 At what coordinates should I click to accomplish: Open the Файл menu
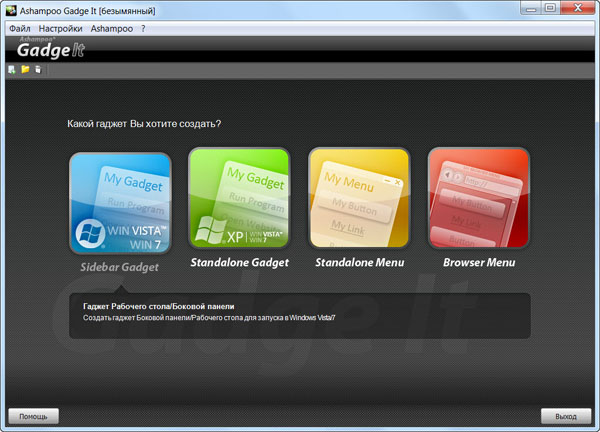(20, 29)
